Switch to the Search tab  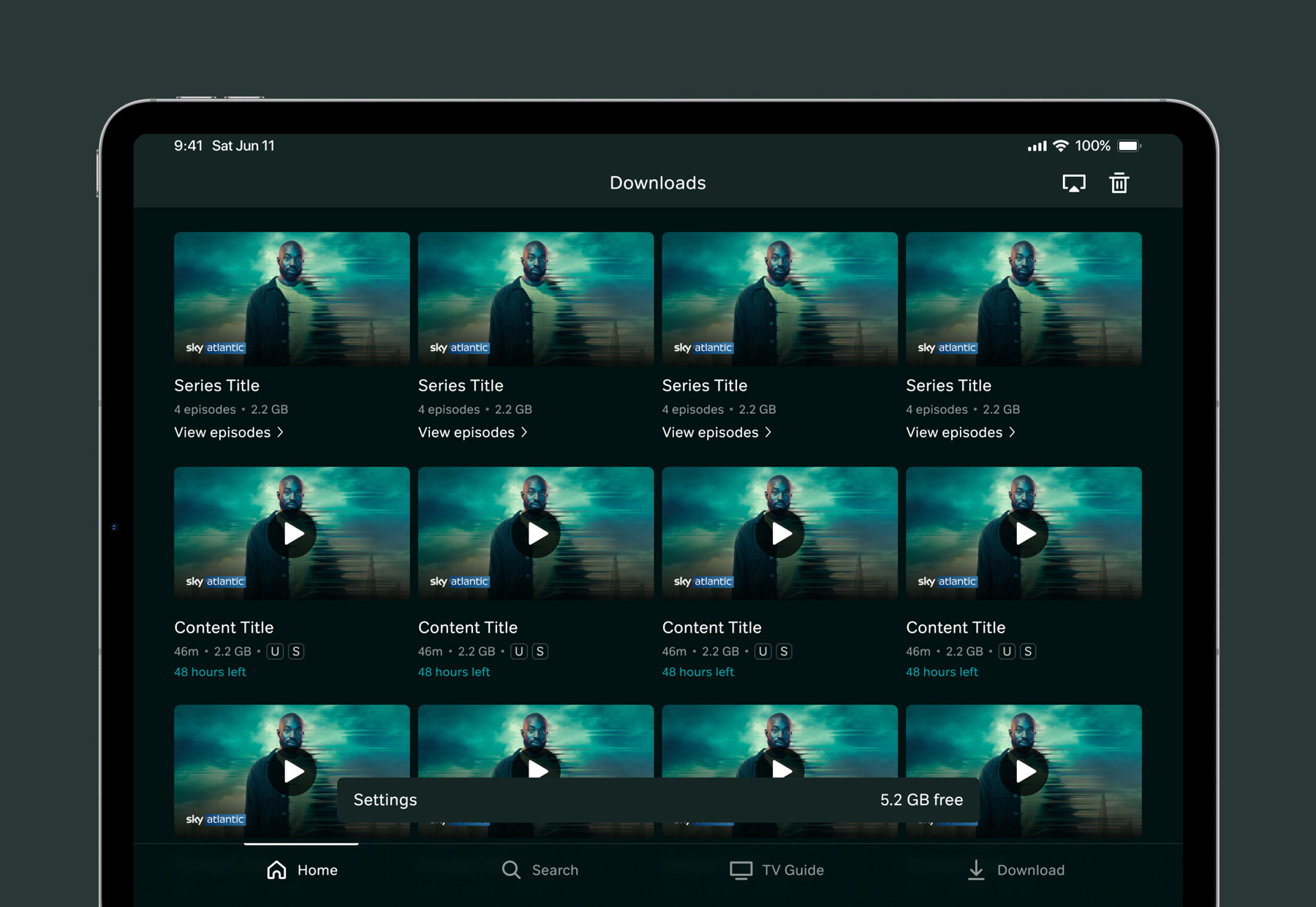[540, 870]
